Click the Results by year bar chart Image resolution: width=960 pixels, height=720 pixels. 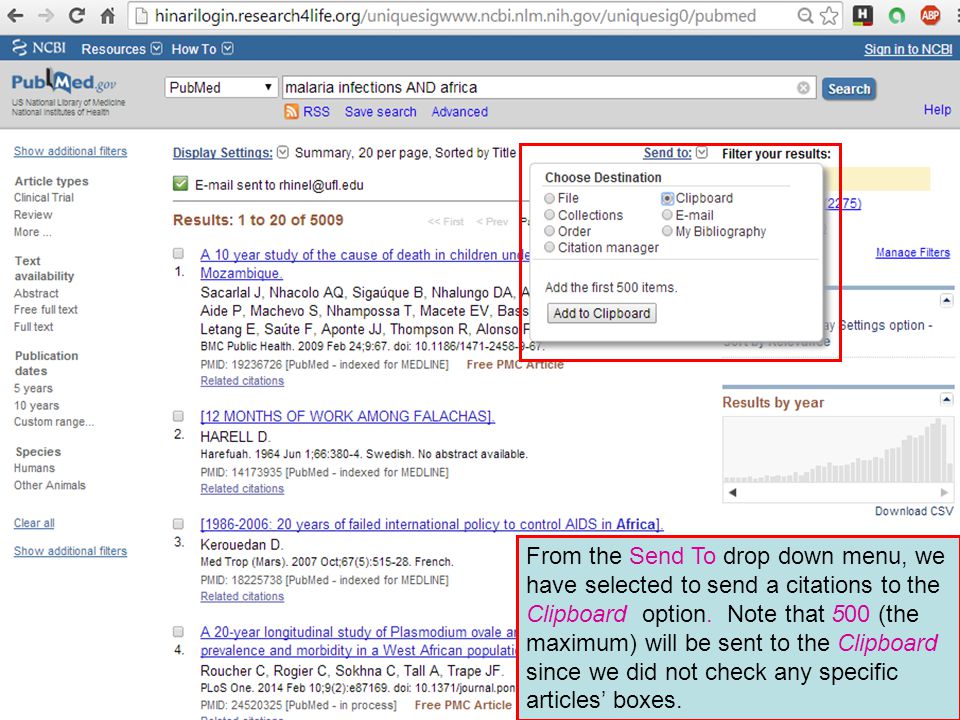(x=838, y=451)
